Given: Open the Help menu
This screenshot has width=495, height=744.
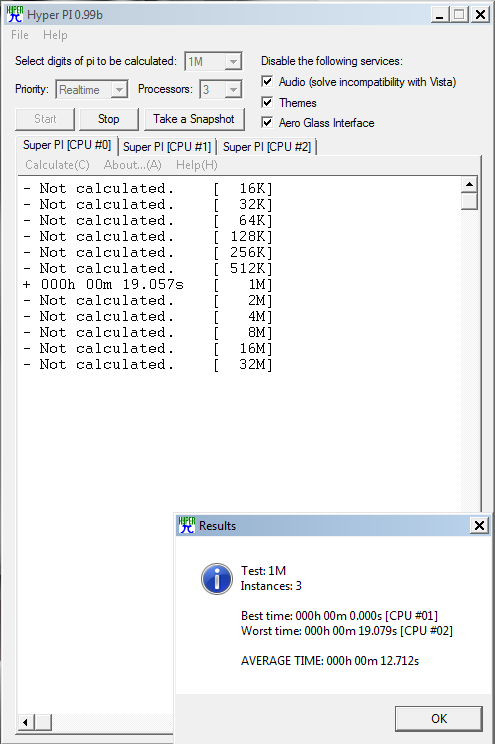Looking at the screenshot, I should tap(55, 35).
